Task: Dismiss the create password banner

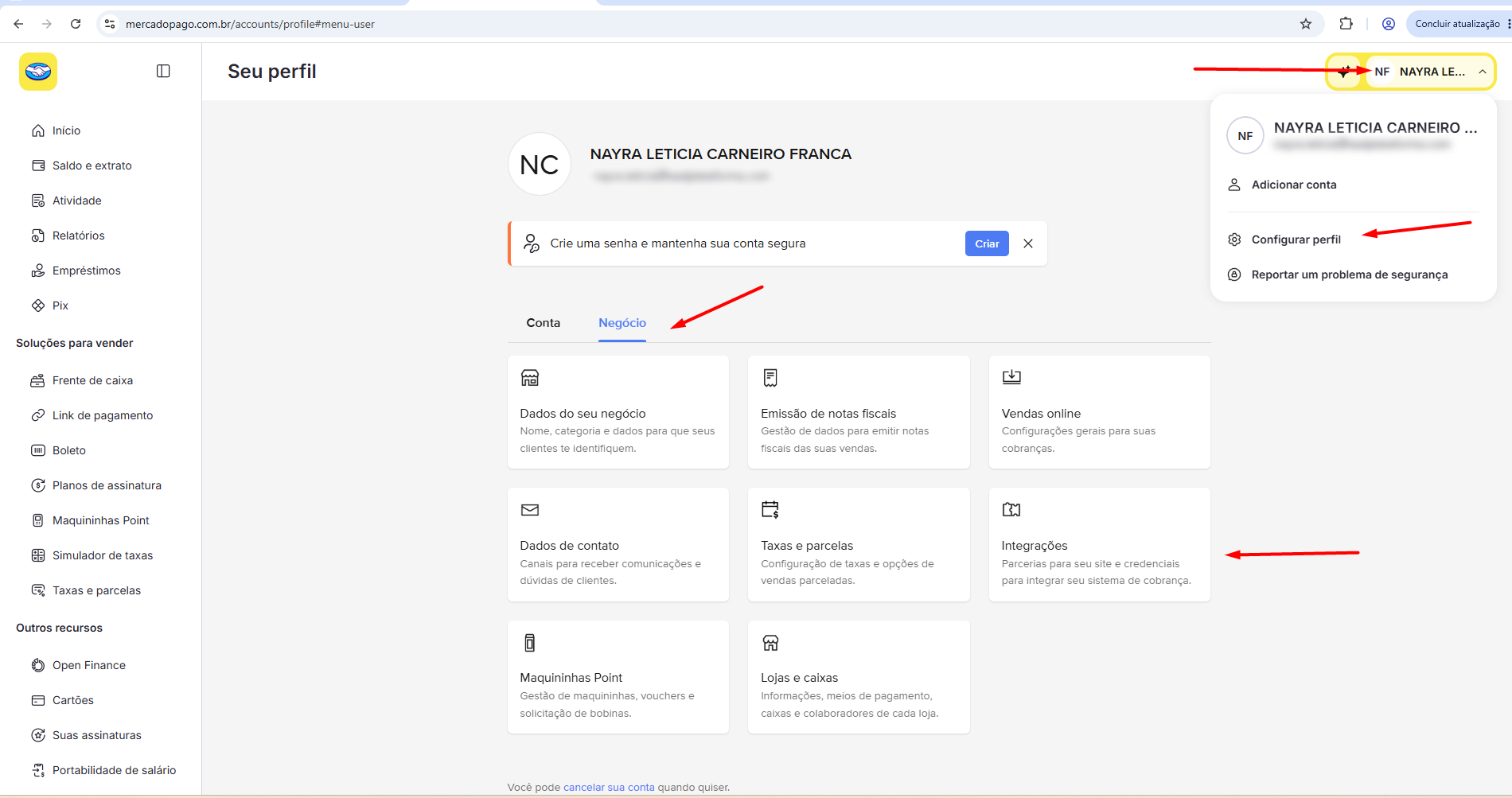Action: pos(1028,243)
